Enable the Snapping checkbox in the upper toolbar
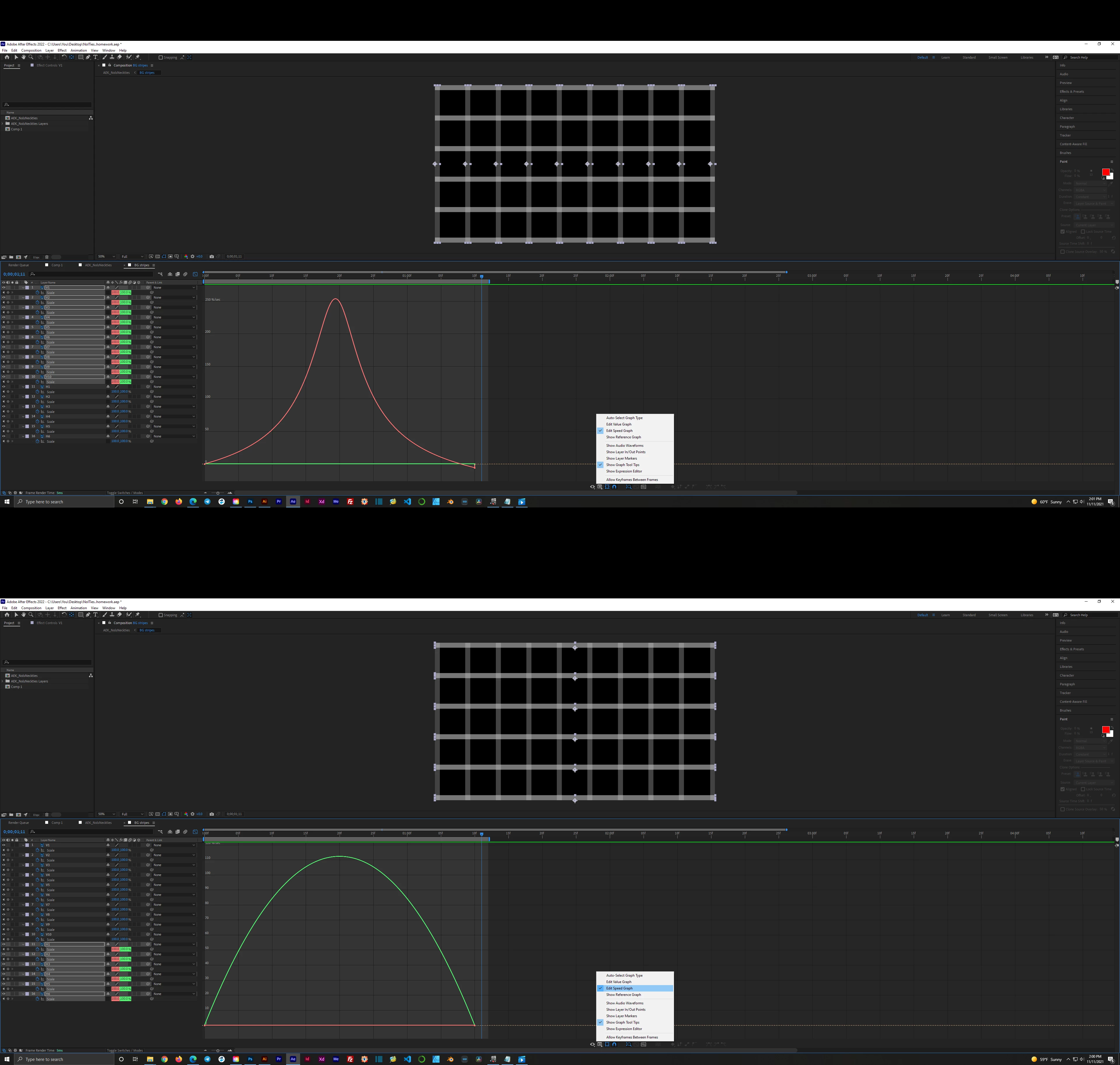 point(161,57)
